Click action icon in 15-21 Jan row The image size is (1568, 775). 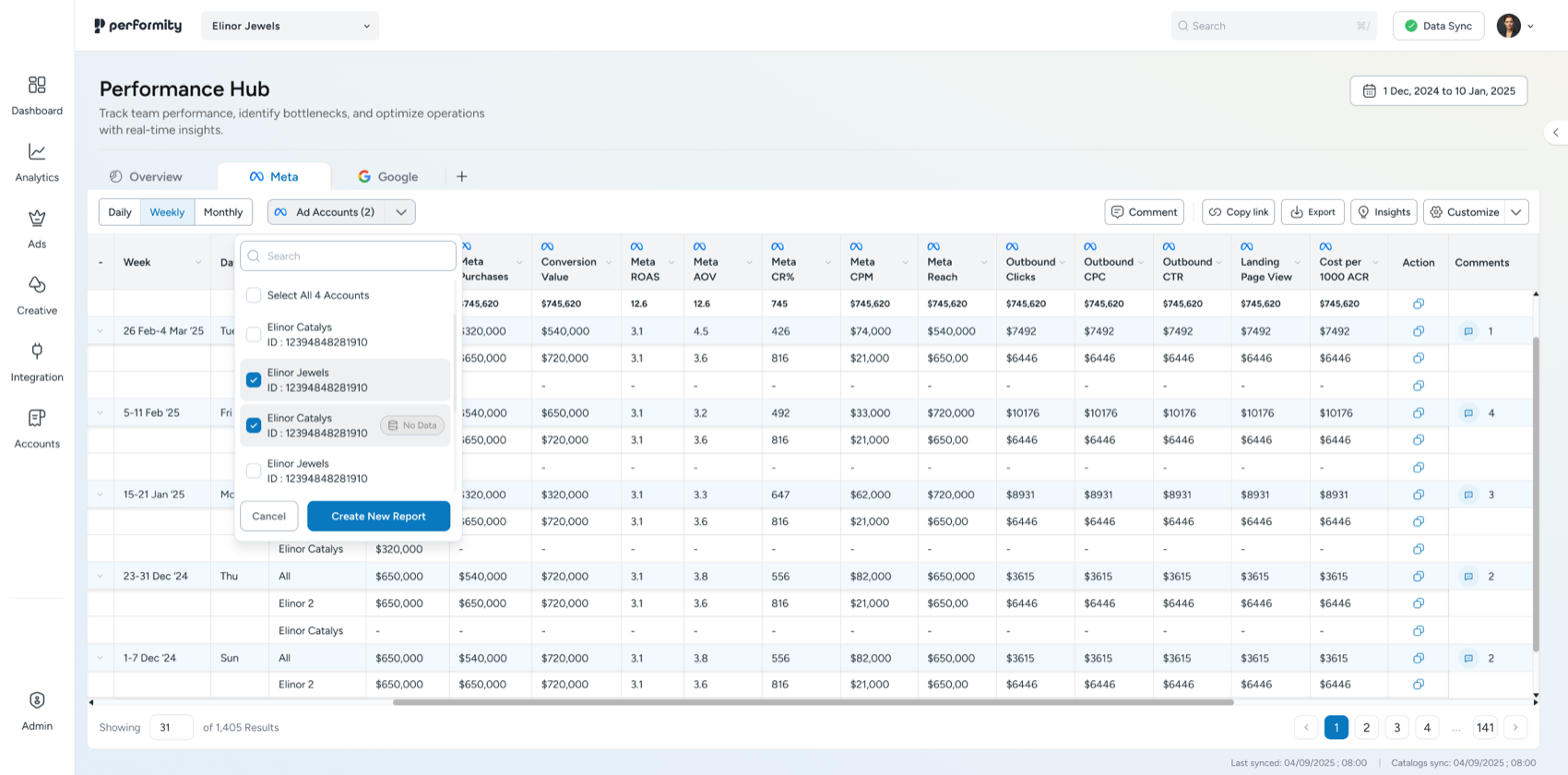click(1419, 495)
